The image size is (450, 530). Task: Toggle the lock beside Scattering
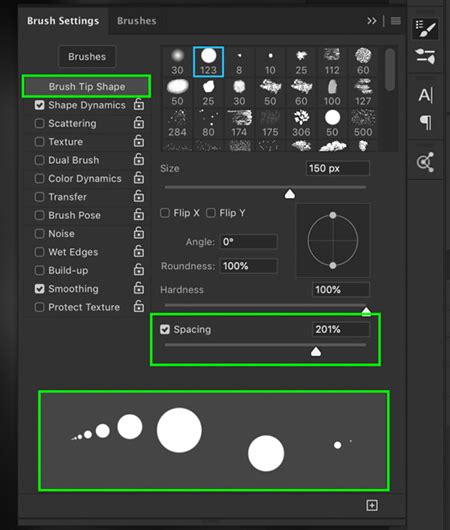(139, 123)
